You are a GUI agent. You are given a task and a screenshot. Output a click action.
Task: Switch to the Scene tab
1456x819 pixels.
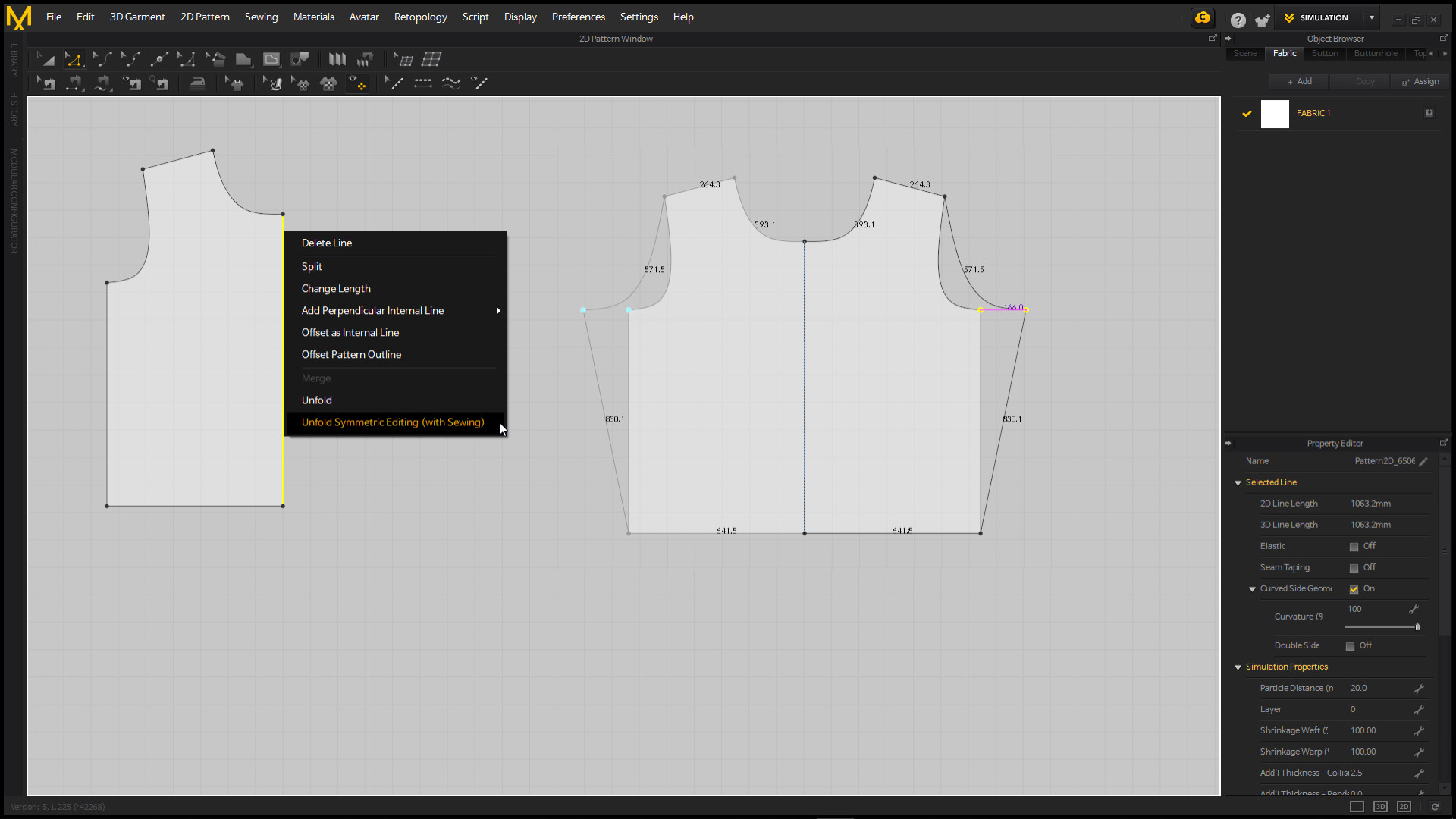point(1245,53)
